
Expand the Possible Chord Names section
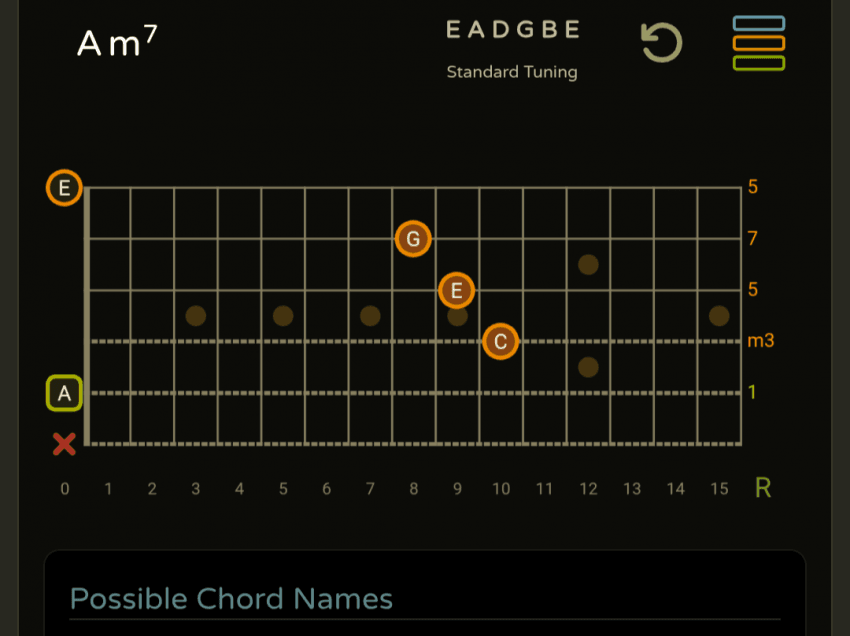(x=231, y=599)
